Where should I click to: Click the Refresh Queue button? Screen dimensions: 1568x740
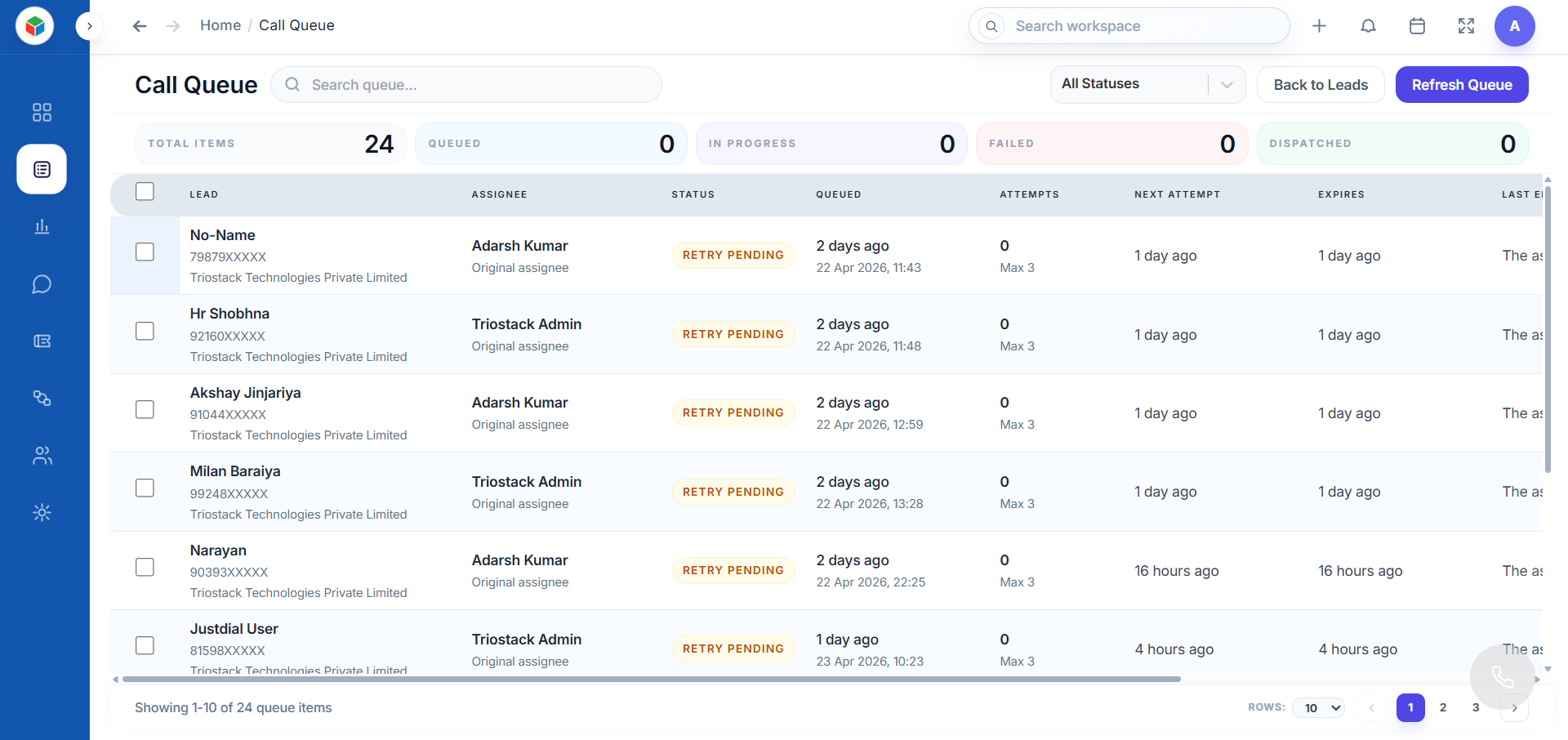1461,84
